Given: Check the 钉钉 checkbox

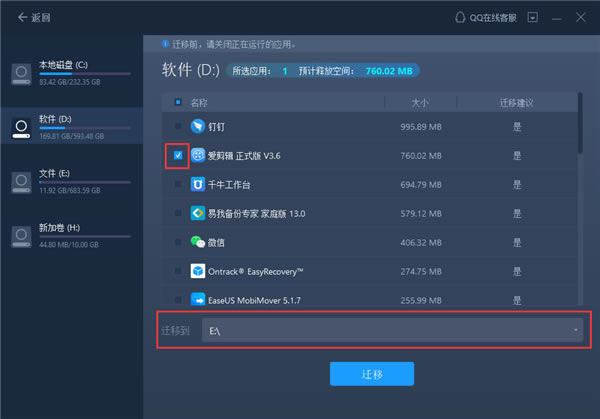Looking at the screenshot, I should (x=178, y=126).
